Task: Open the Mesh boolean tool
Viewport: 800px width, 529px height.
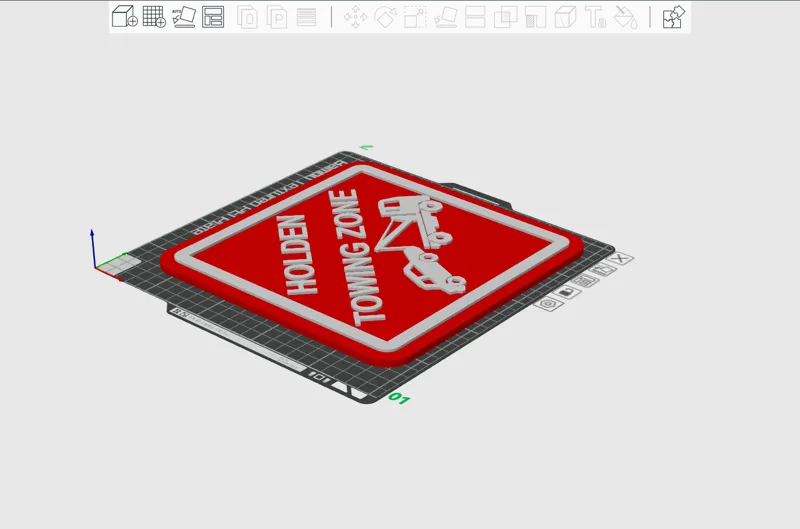Action: 505,17
